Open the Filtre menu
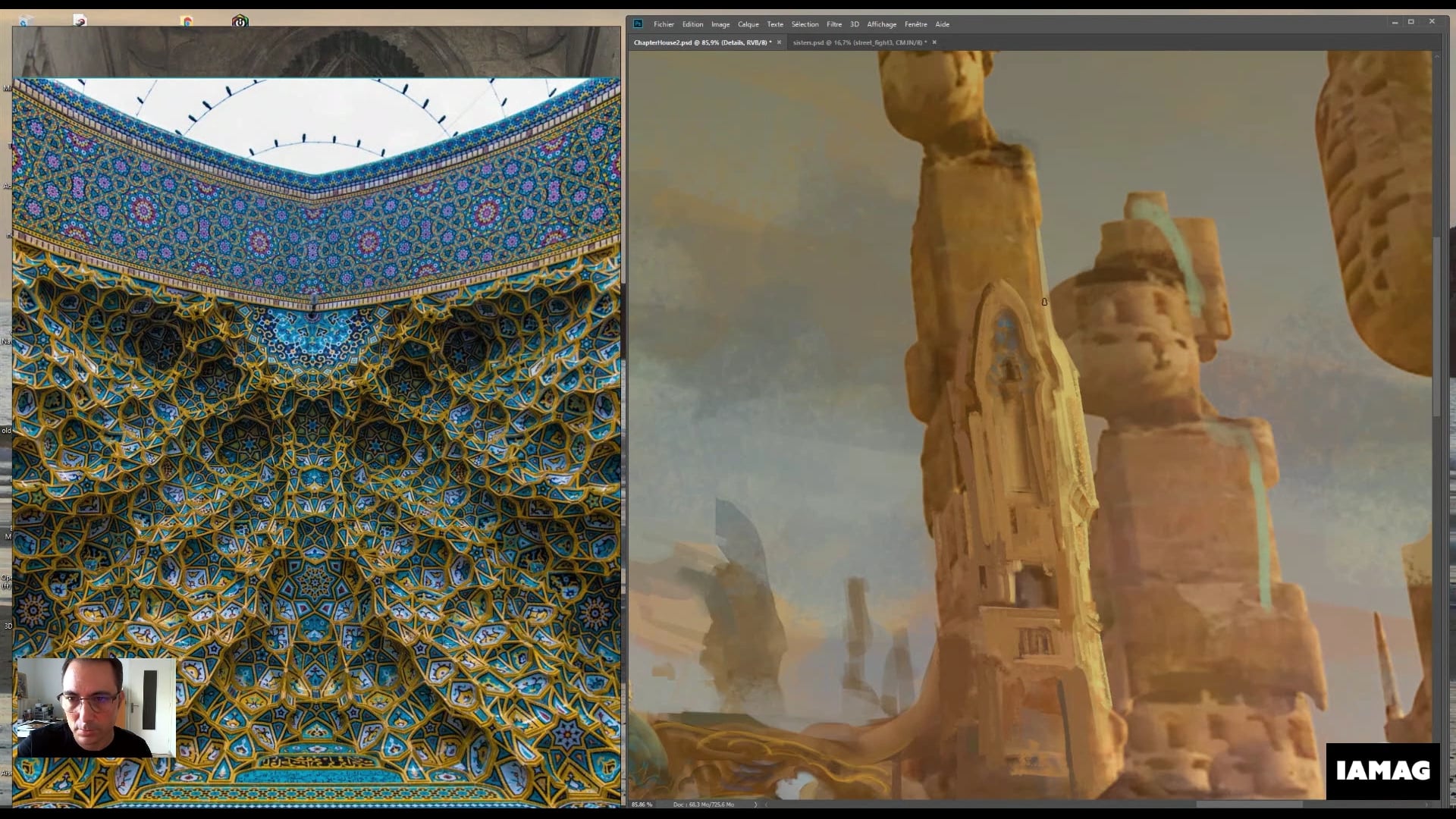Image resolution: width=1456 pixels, height=819 pixels. point(833,24)
